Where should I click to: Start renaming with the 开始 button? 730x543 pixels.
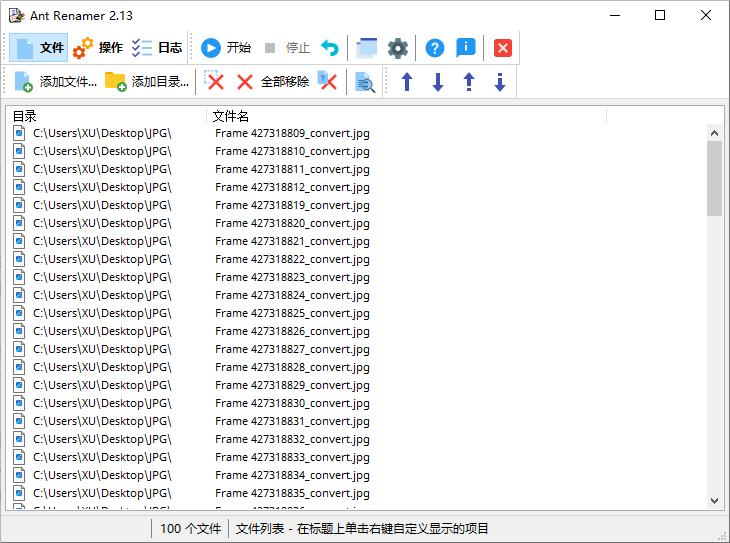(226, 48)
